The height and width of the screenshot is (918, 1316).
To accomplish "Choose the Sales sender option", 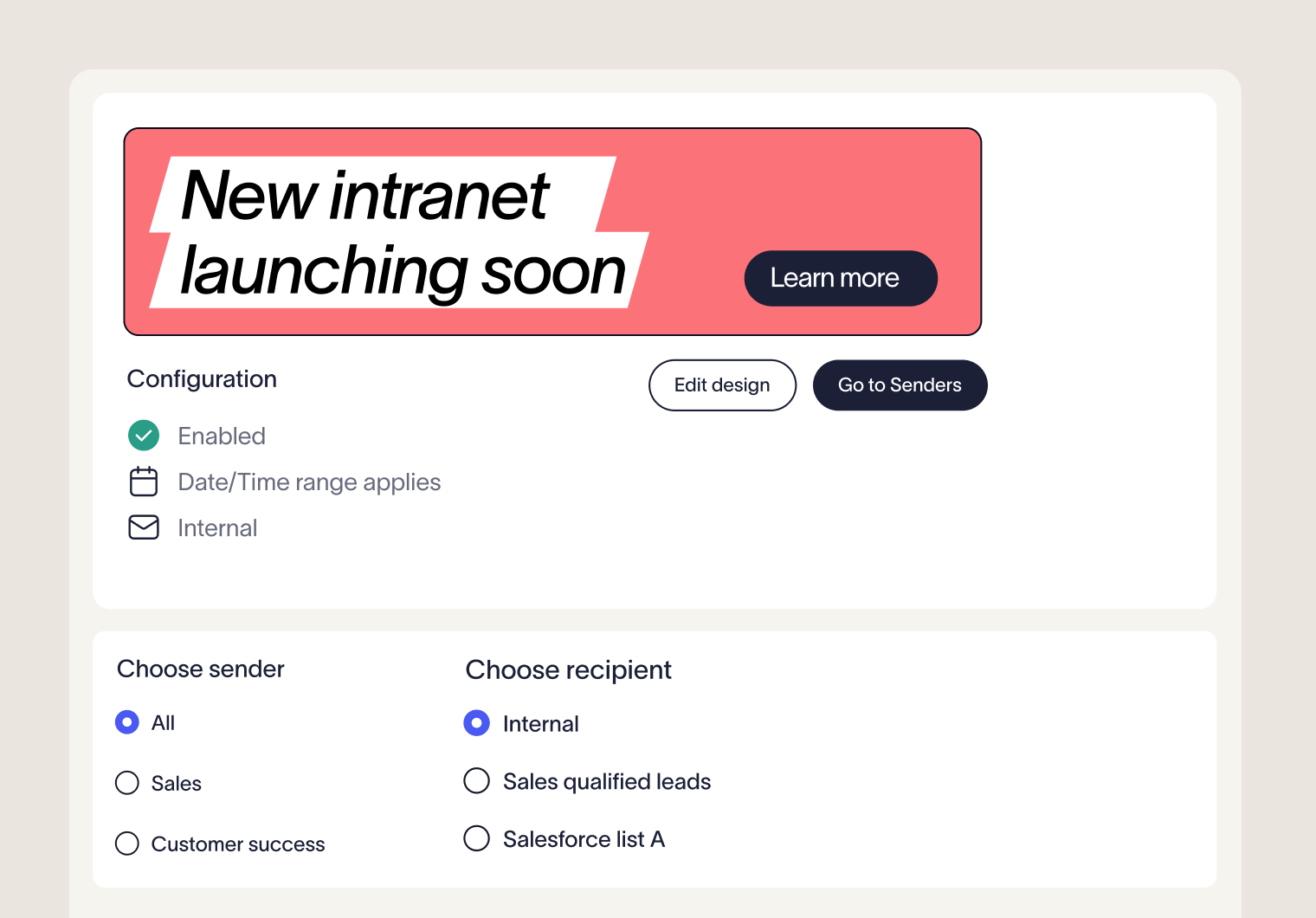I will pos(127,783).
